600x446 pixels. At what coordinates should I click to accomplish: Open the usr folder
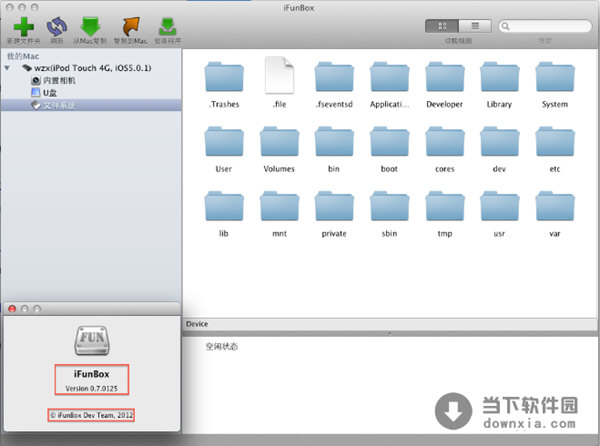click(499, 207)
